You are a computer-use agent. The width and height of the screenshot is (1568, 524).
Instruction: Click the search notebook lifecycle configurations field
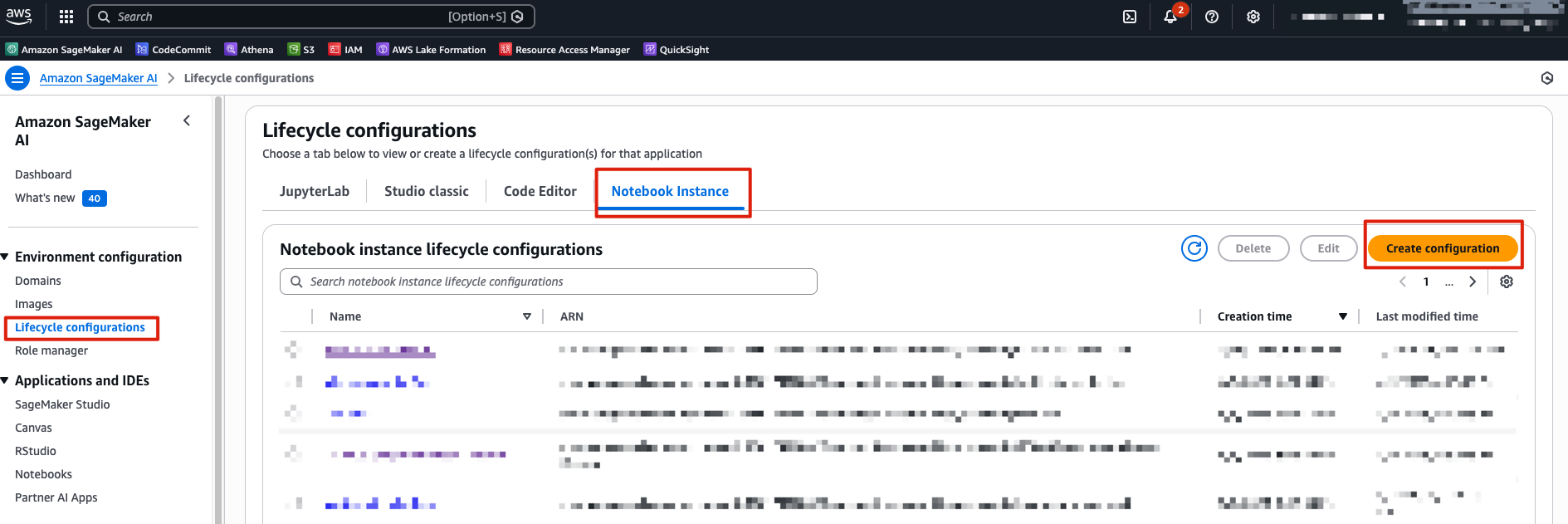pos(548,282)
